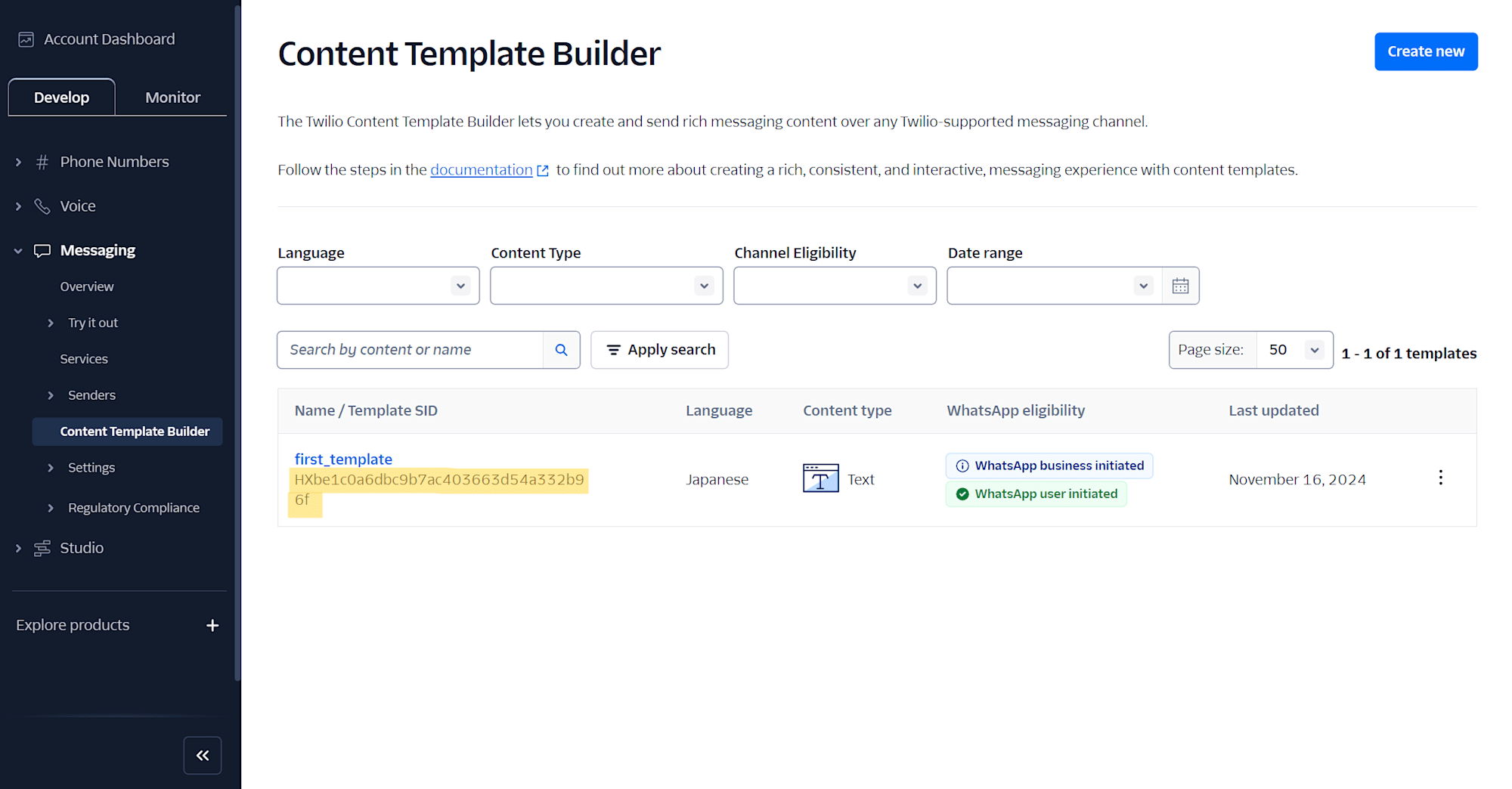Click the Content type column header
The width and height of the screenshot is (1512, 789).
tap(847, 411)
